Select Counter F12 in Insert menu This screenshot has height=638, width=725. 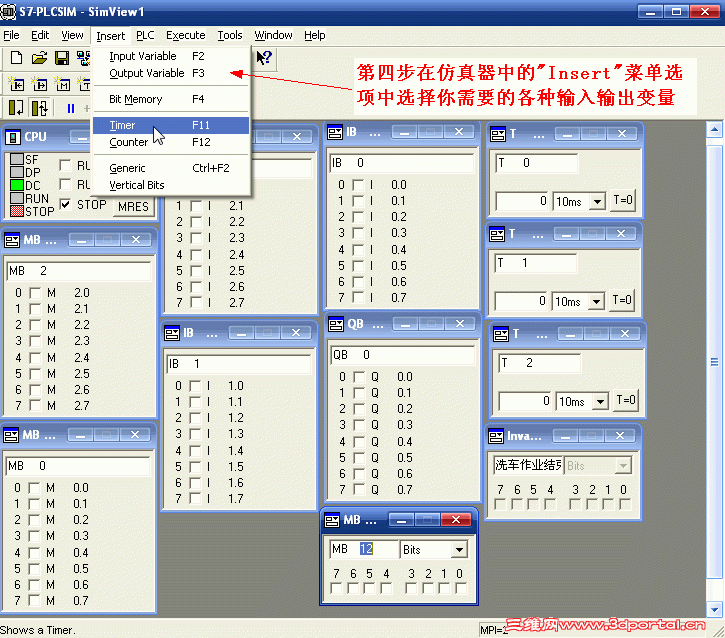pyautogui.click(x=171, y=142)
